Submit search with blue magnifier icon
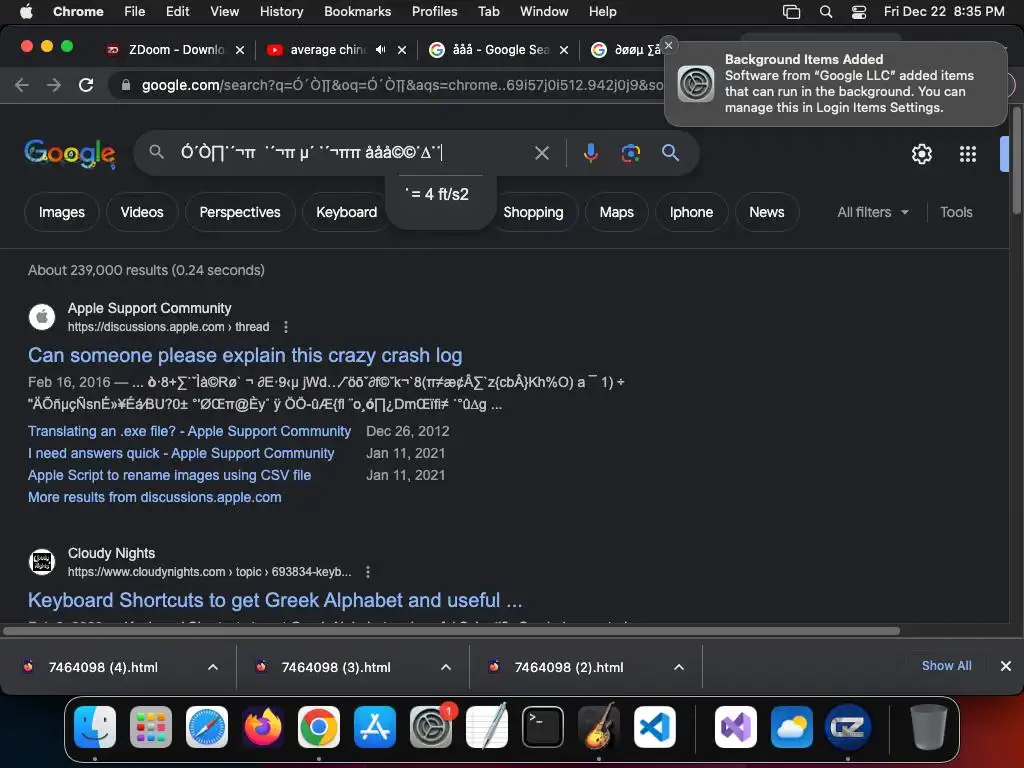This screenshot has height=768, width=1024. (x=670, y=153)
